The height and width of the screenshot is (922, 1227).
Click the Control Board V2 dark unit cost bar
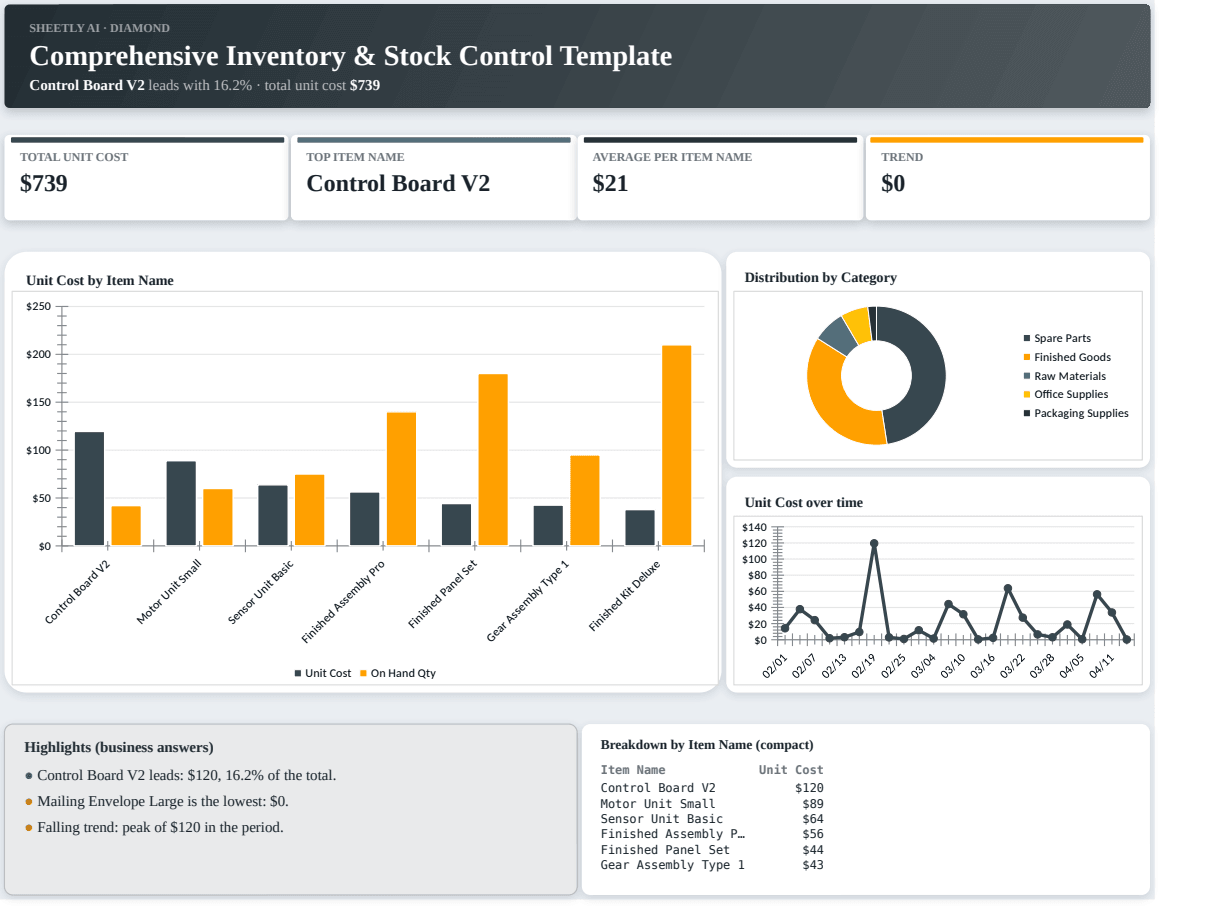(x=89, y=489)
